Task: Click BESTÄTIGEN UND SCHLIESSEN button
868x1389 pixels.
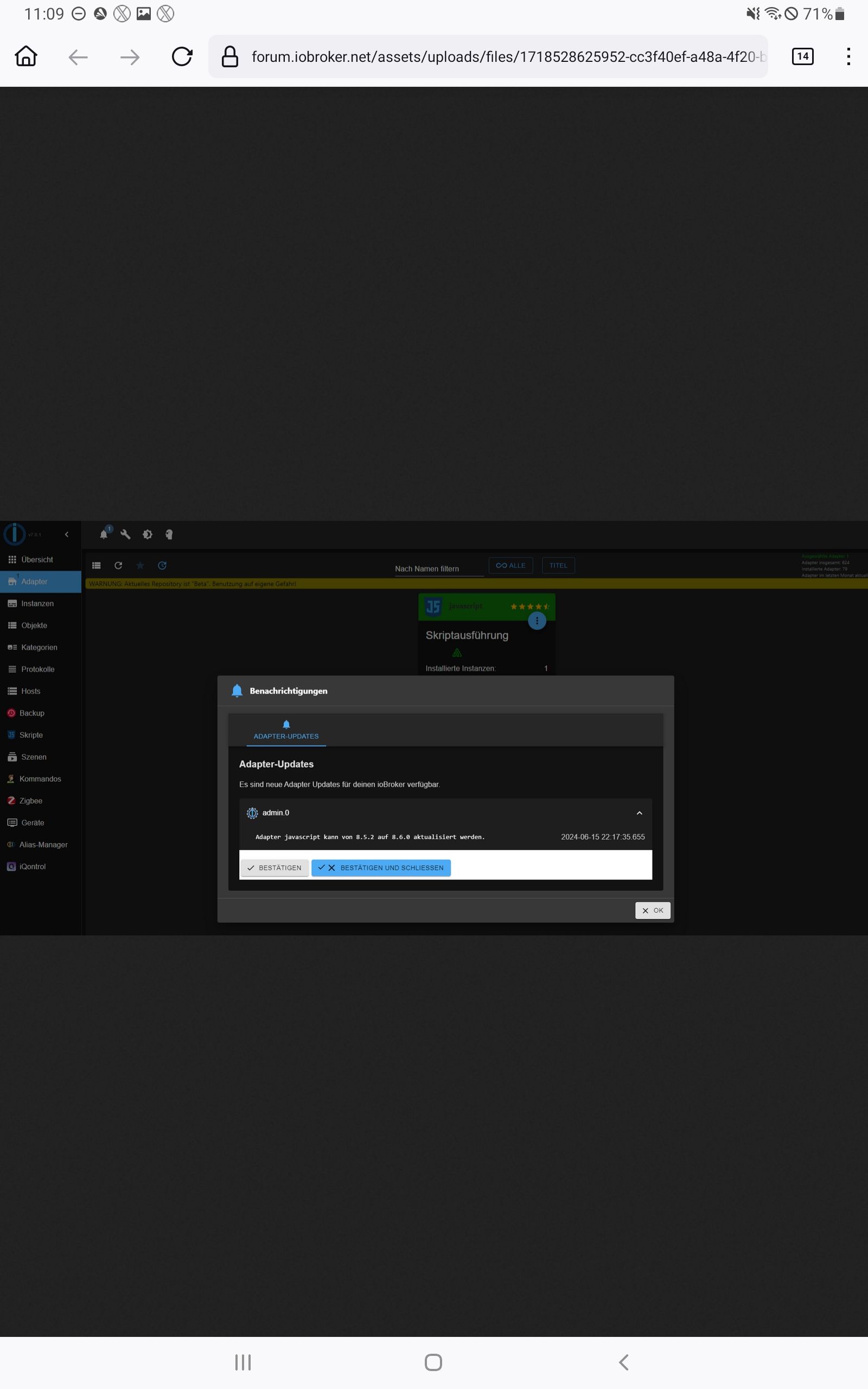Action: pyautogui.click(x=381, y=868)
